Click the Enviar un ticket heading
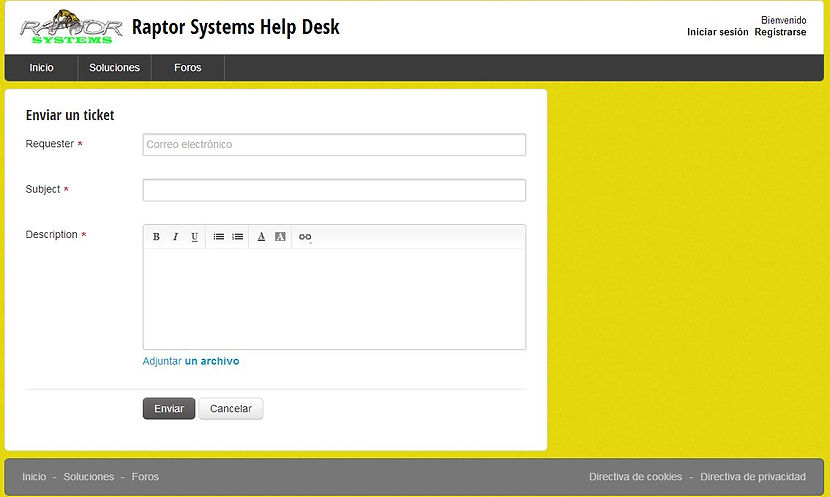This screenshot has height=497, width=830. [x=70, y=115]
